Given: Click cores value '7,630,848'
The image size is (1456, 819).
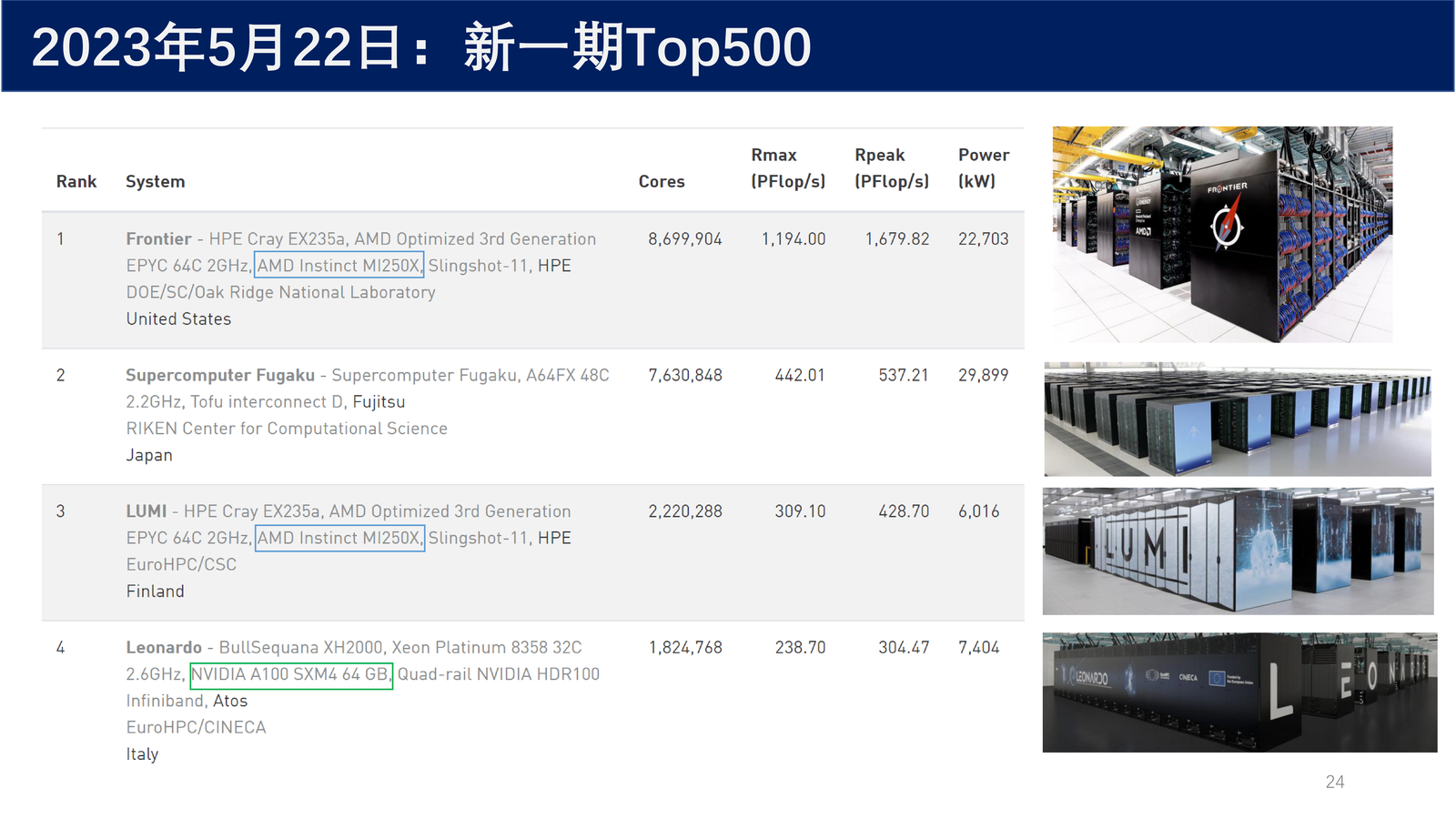Looking at the screenshot, I should click(x=685, y=375).
